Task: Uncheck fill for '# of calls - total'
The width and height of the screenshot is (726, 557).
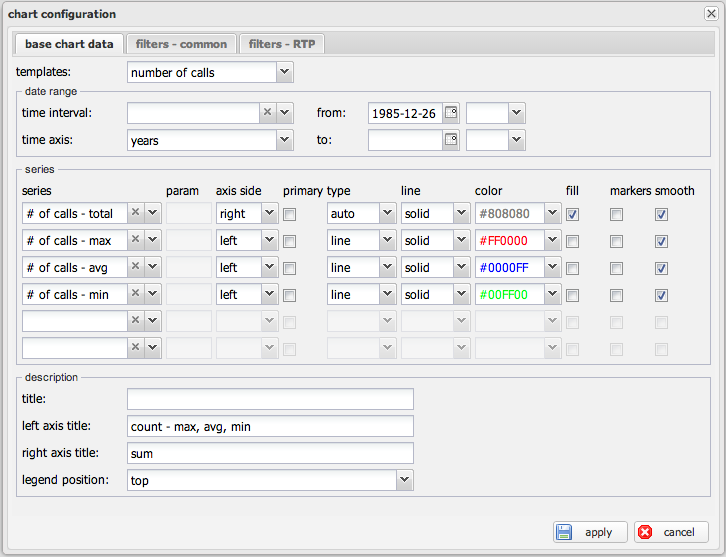Action: 573,214
